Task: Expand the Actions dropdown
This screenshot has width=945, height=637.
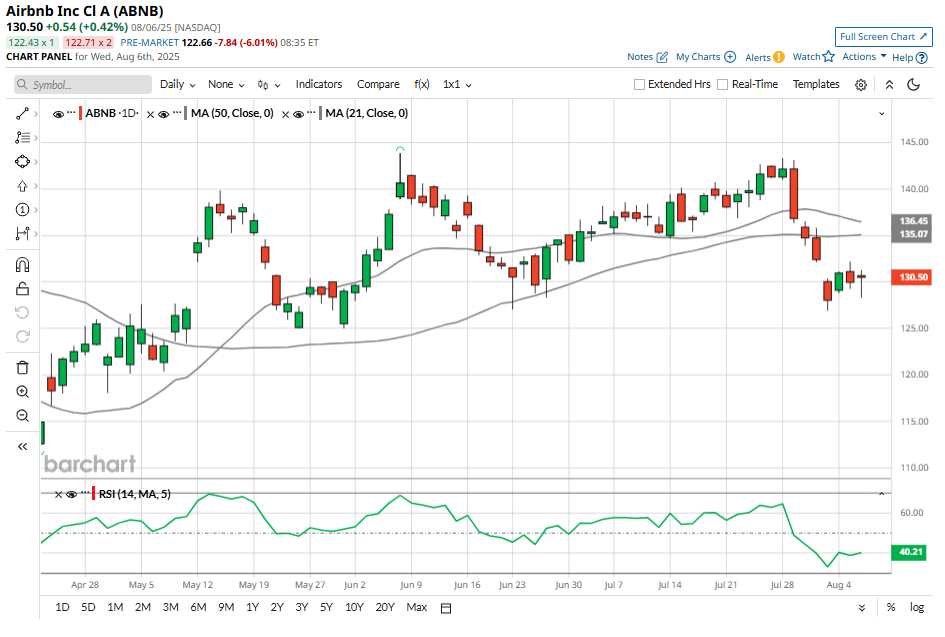Action: pos(864,57)
